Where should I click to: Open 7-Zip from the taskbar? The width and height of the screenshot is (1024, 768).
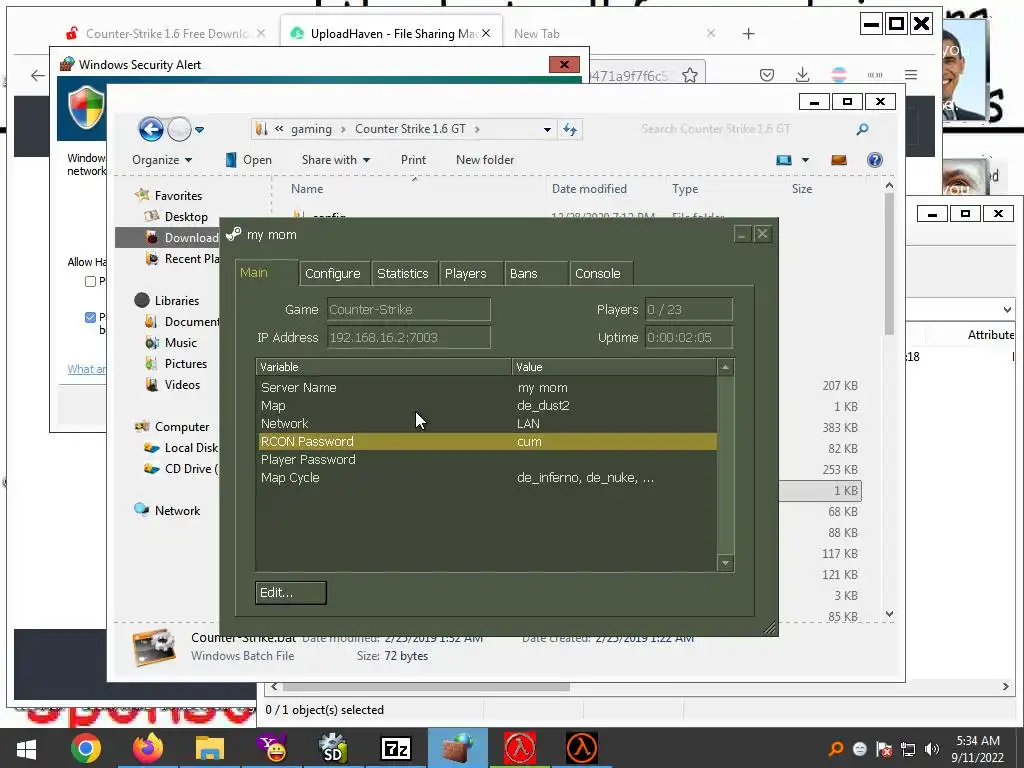tap(396, 748)
